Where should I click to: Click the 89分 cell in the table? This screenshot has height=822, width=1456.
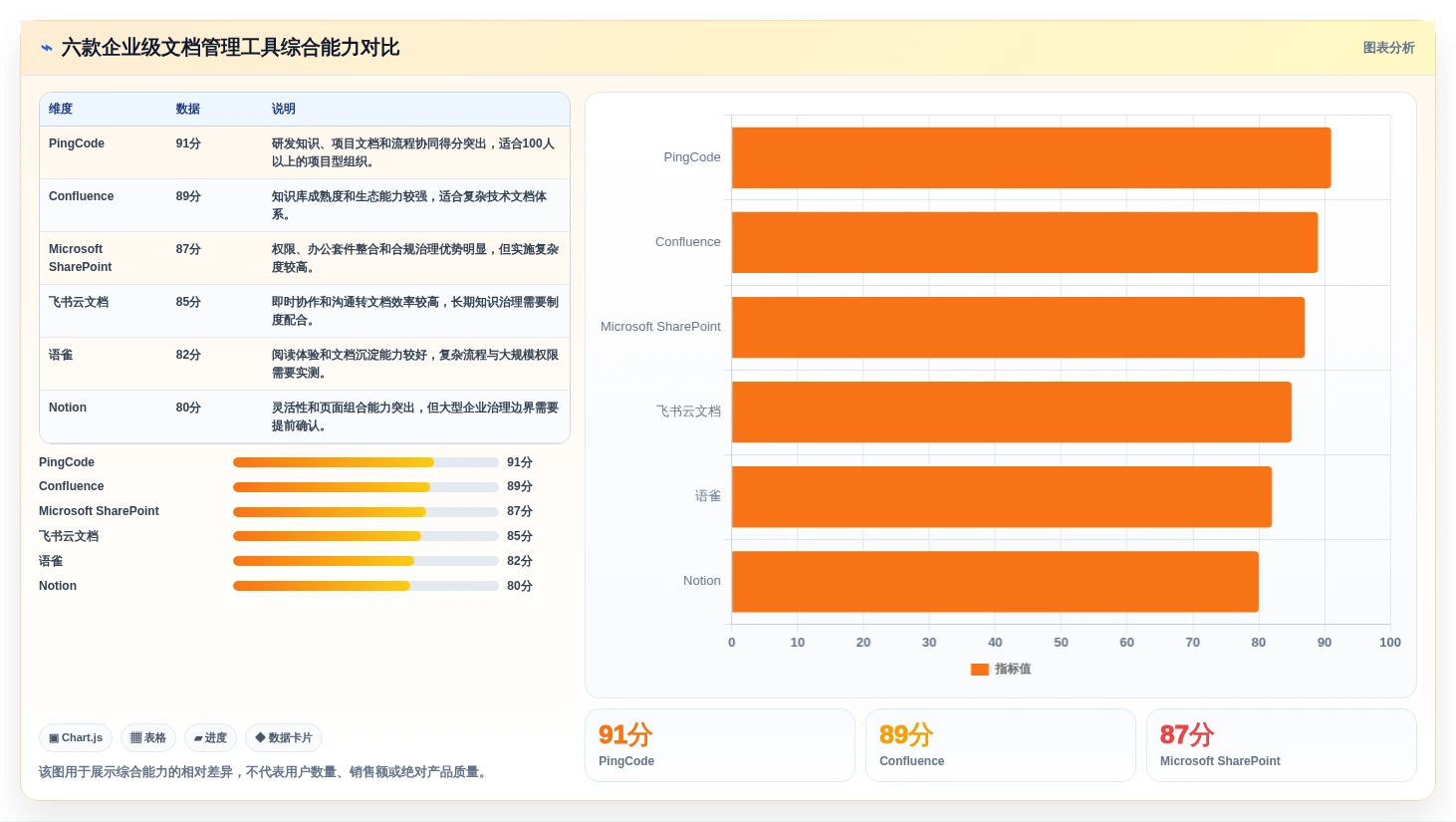pyautogui.click(x=188, y=196)
